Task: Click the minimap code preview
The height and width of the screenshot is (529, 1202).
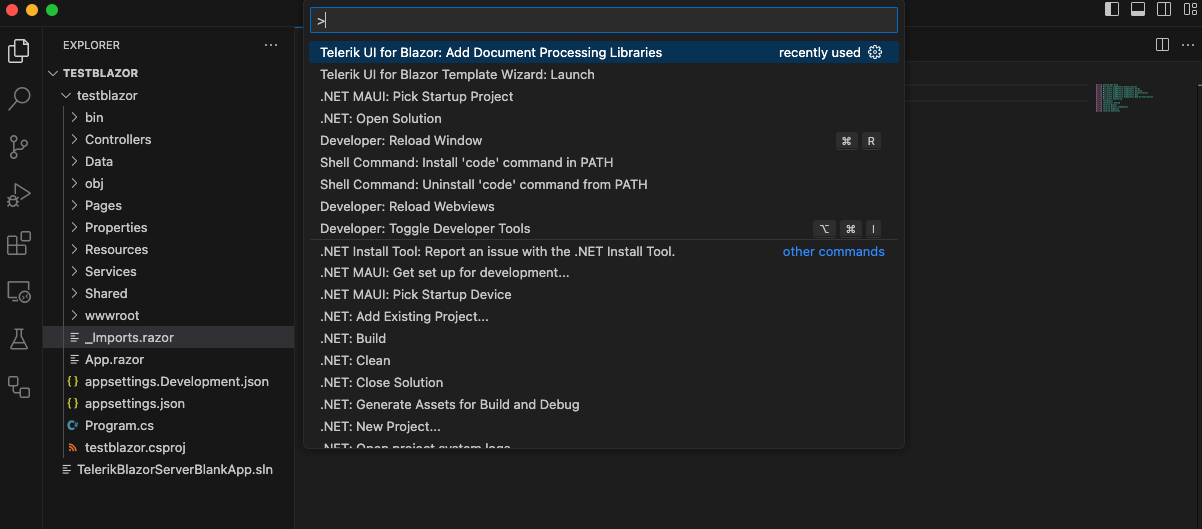Action: pos(1124,96)
